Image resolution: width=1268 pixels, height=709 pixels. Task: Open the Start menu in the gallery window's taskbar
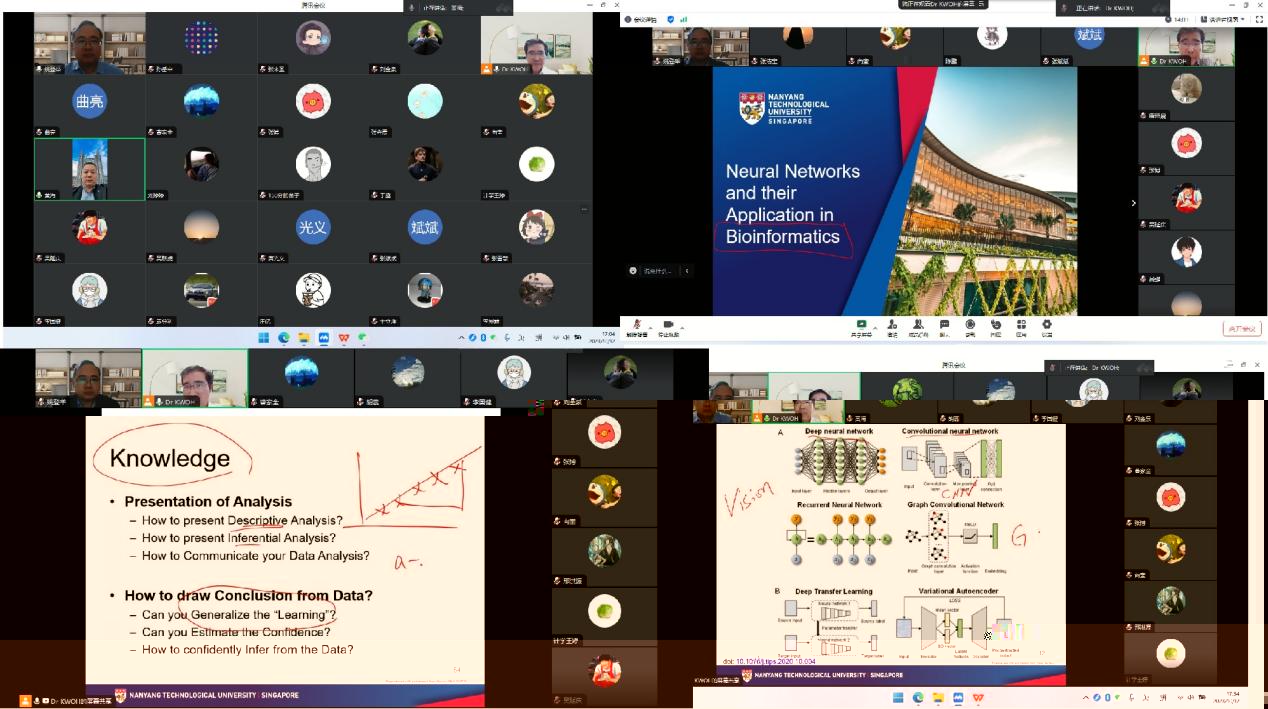click(264, 338)
